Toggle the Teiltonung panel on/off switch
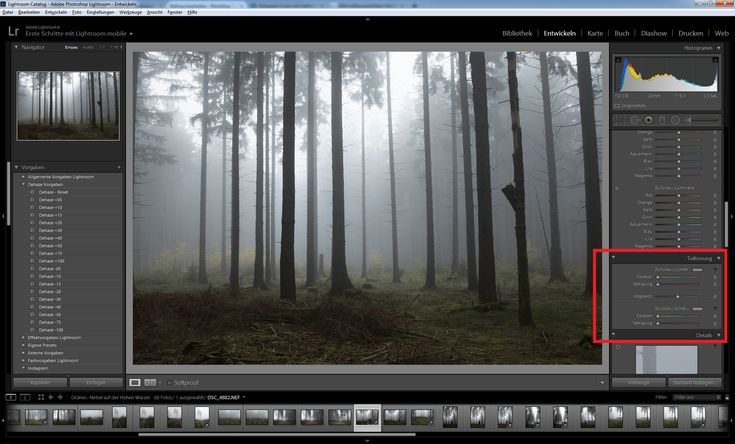Screen dimensions: 735x444 pos(614,258)
